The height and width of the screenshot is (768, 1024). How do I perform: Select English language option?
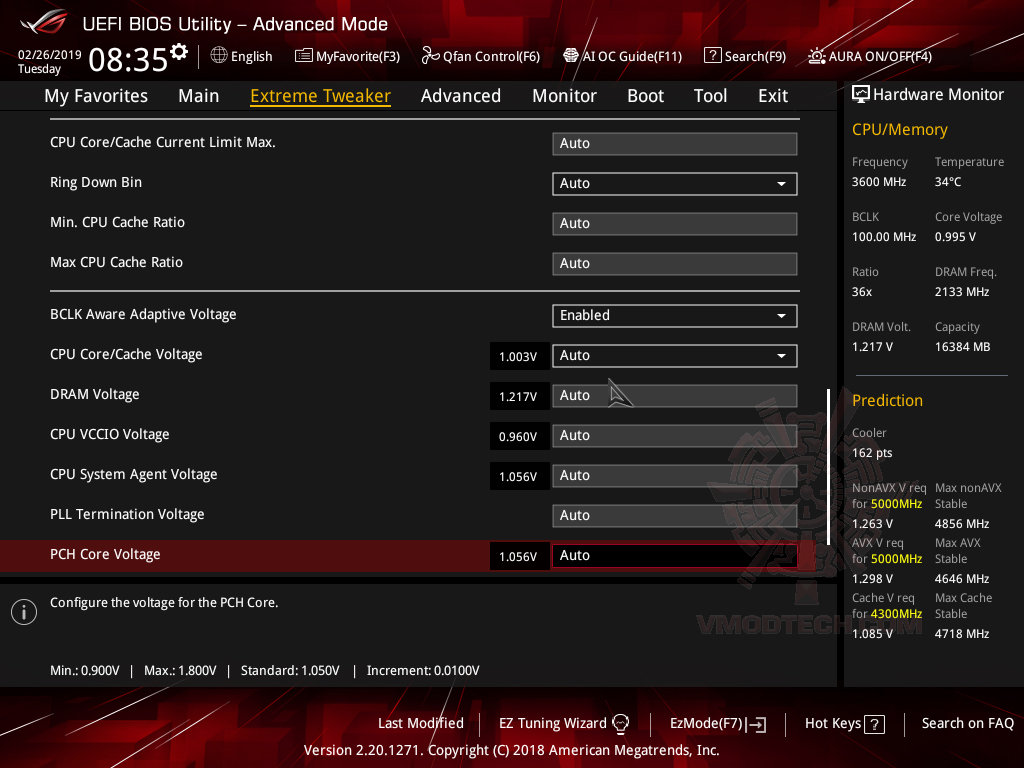point(251,57)
